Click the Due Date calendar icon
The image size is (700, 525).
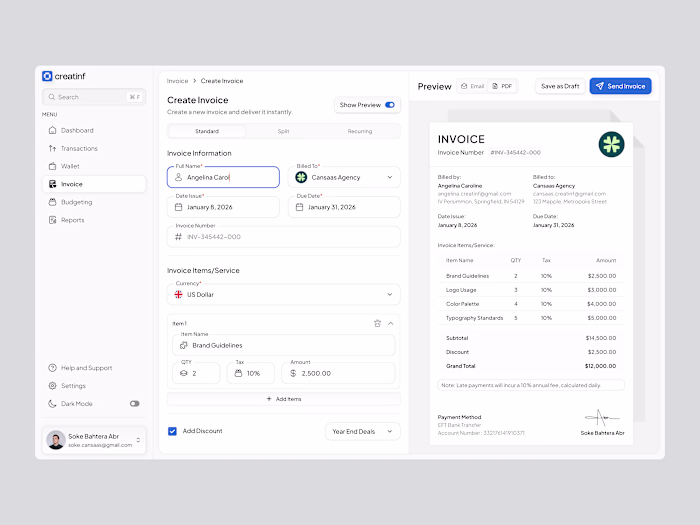300,207
